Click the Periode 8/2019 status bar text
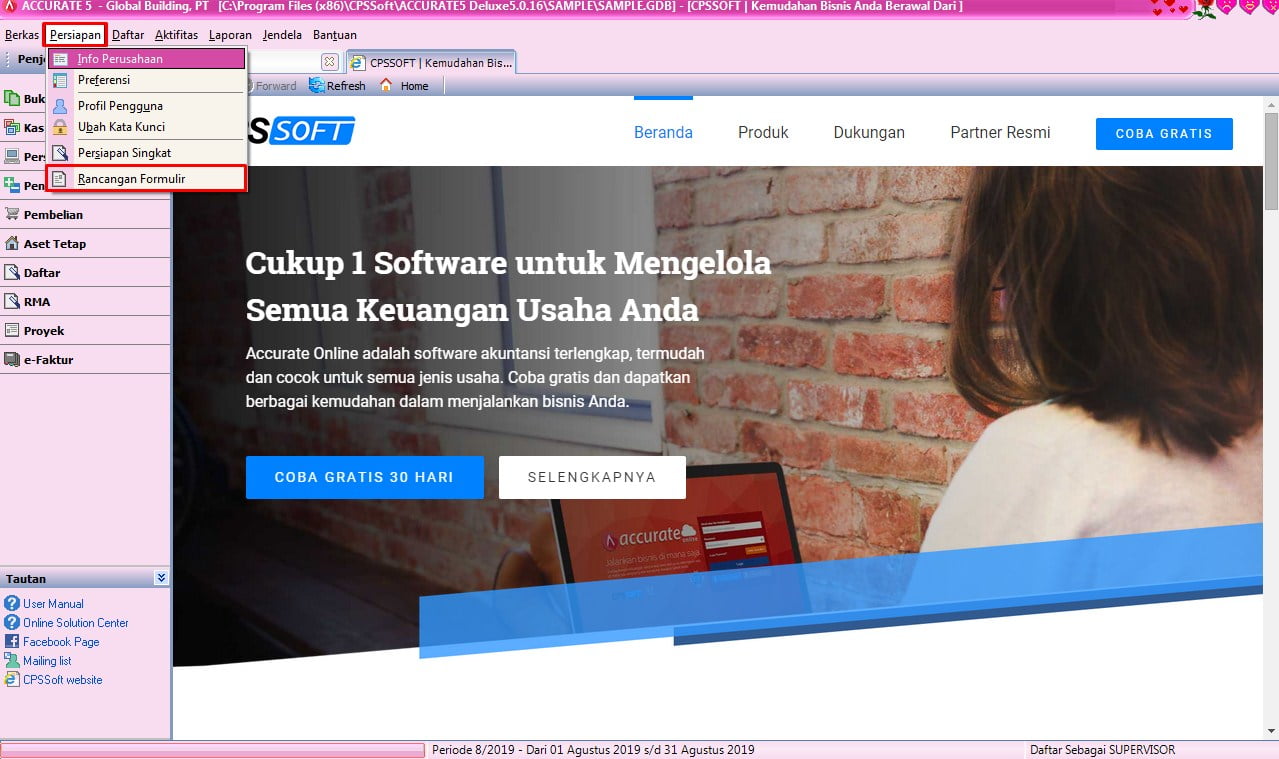 coord(593,750)
